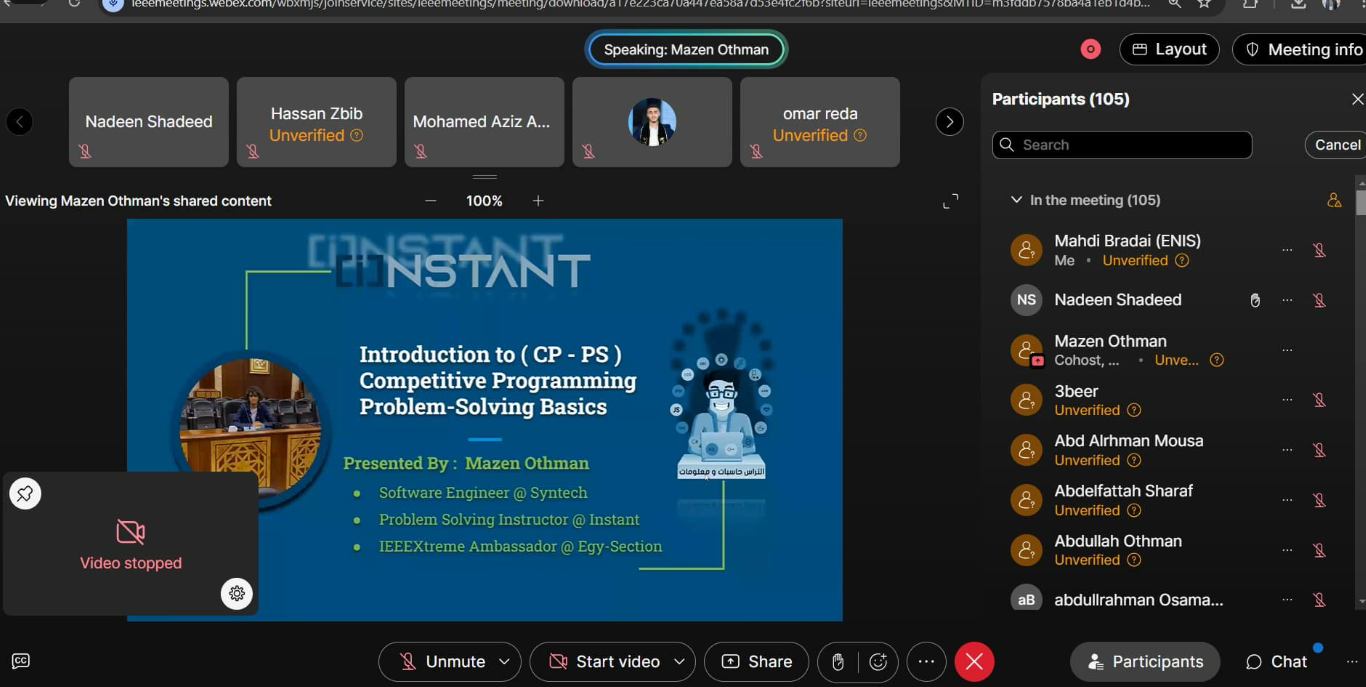The height and width of the screenshot is (687, 1366).
Task: Click muted mic icon for Nadeen Shadeed in list
Action: [1319, 300]
